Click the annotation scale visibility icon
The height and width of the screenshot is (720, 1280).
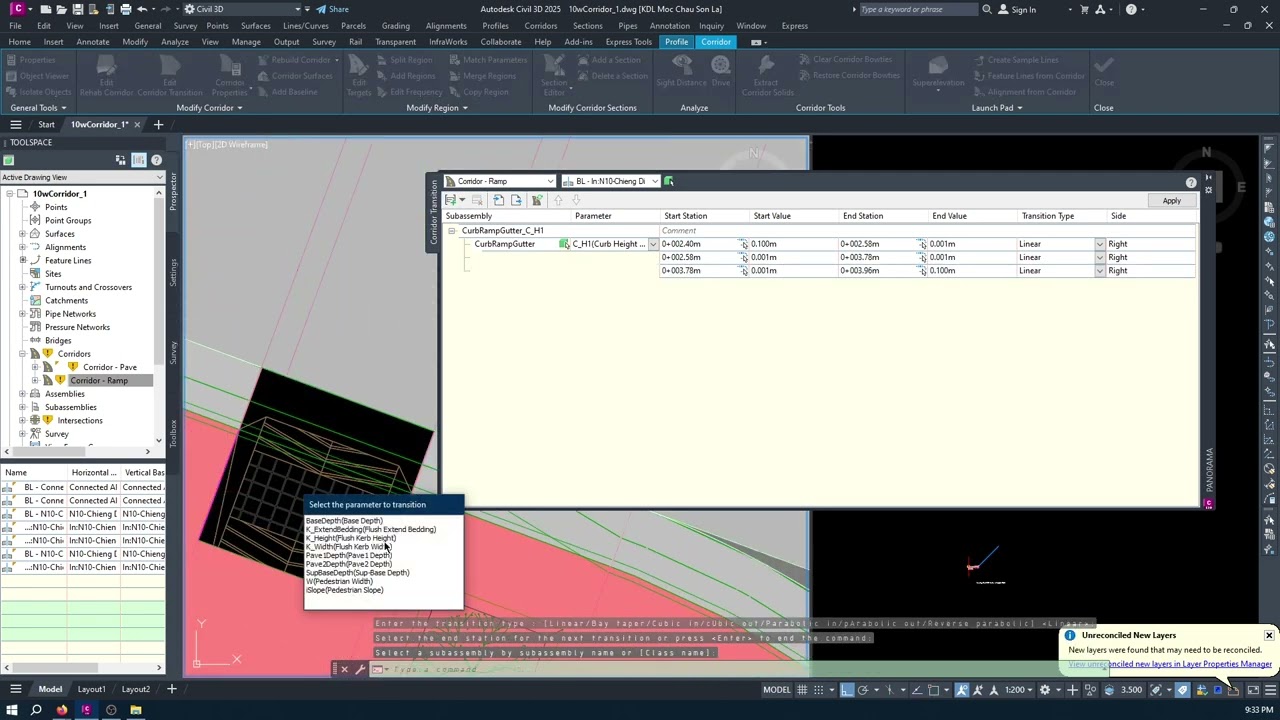point(962,689)
